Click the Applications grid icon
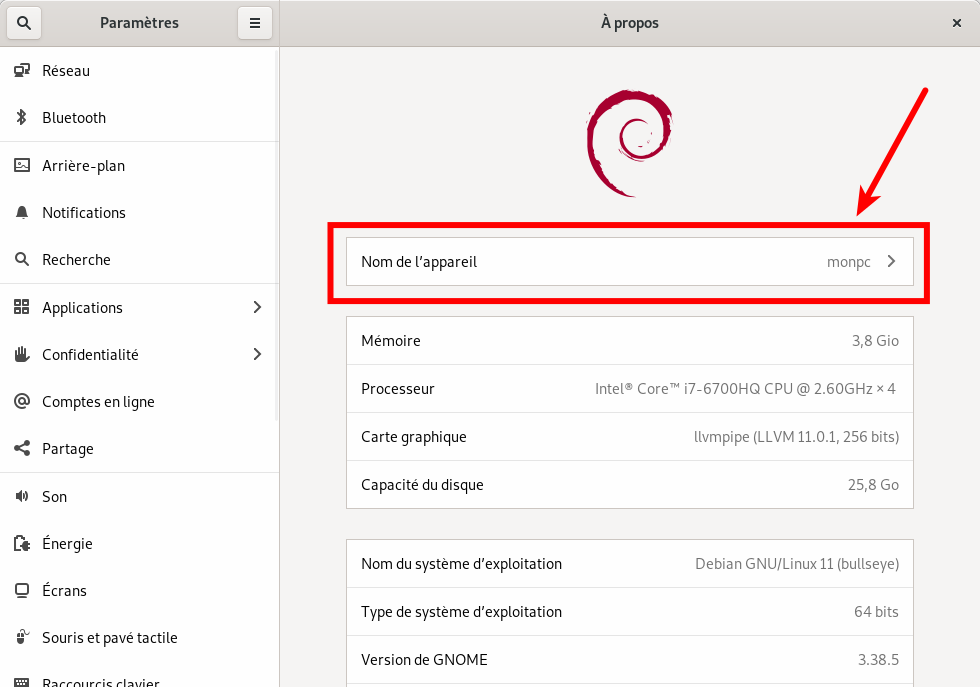This screenshot has height=687, width=980. (x=22, y=307)
